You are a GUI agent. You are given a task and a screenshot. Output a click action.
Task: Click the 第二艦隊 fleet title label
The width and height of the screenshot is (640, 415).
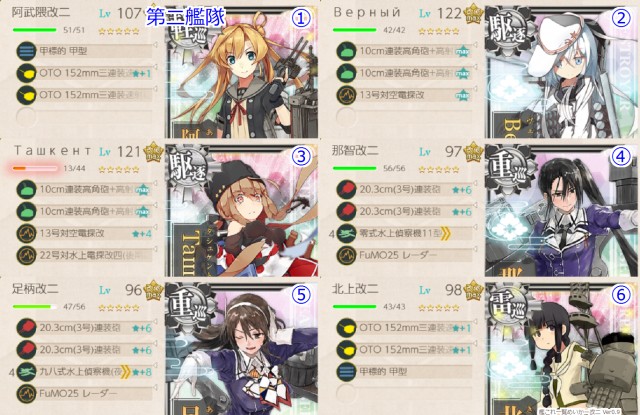tap(186, 17)
